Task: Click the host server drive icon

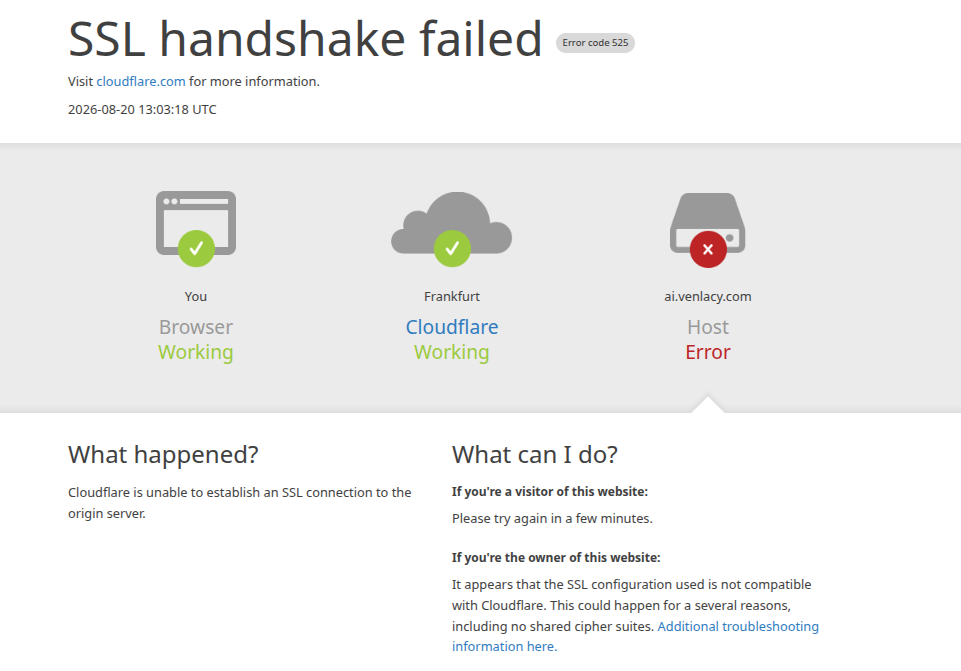Action: (707, 223)
